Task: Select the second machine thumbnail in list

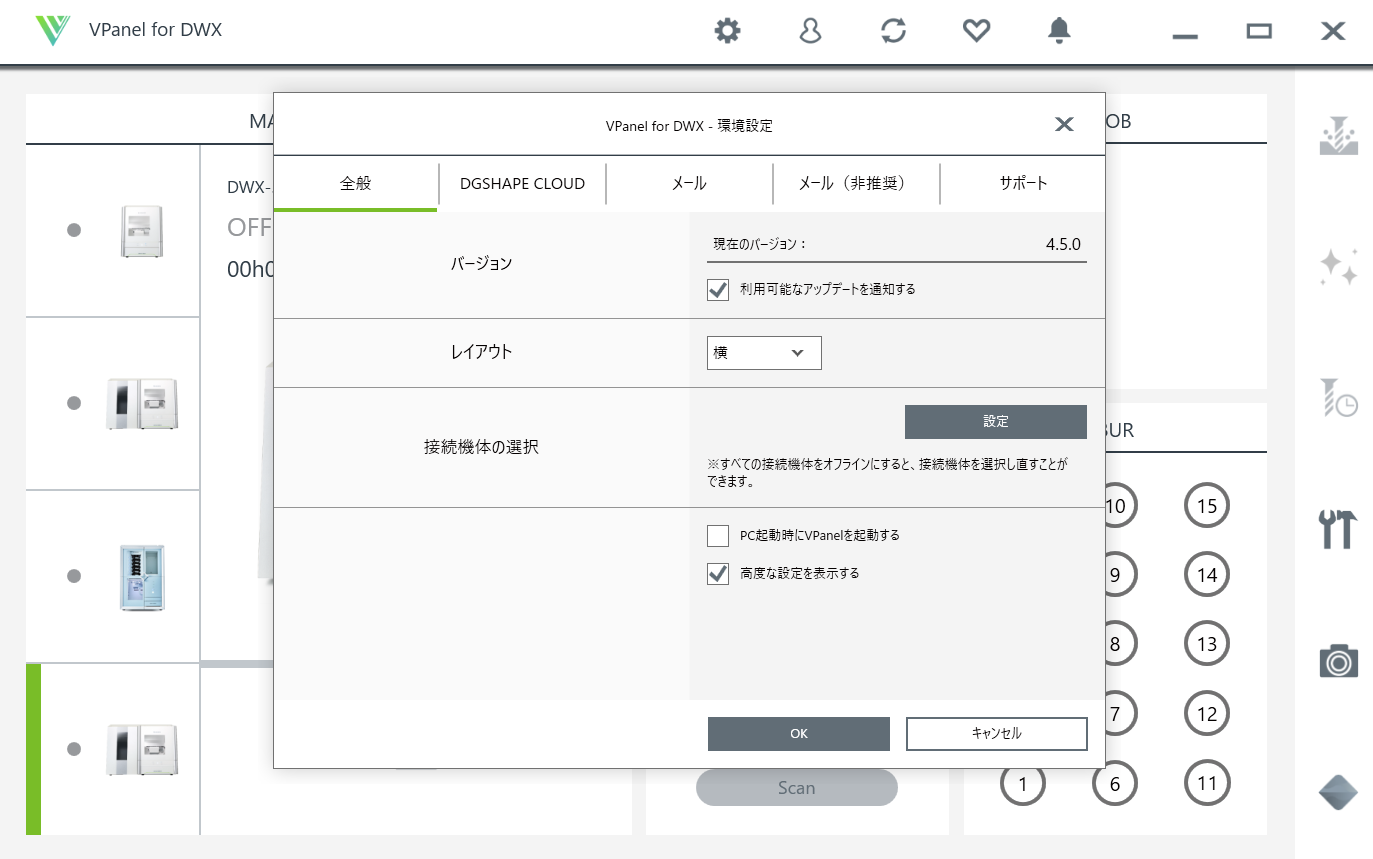Action: click(142, 404)
